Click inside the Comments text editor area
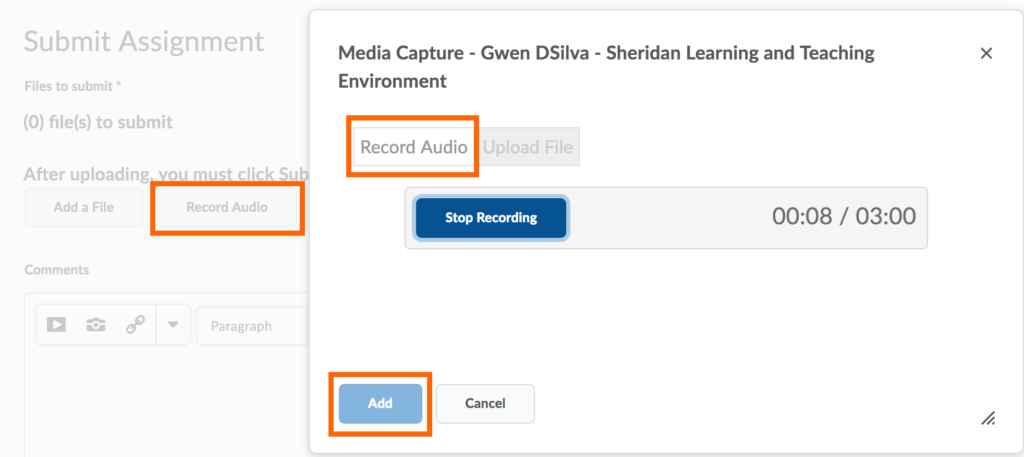Screen dimensions: 1024x457 click(160, 400)
